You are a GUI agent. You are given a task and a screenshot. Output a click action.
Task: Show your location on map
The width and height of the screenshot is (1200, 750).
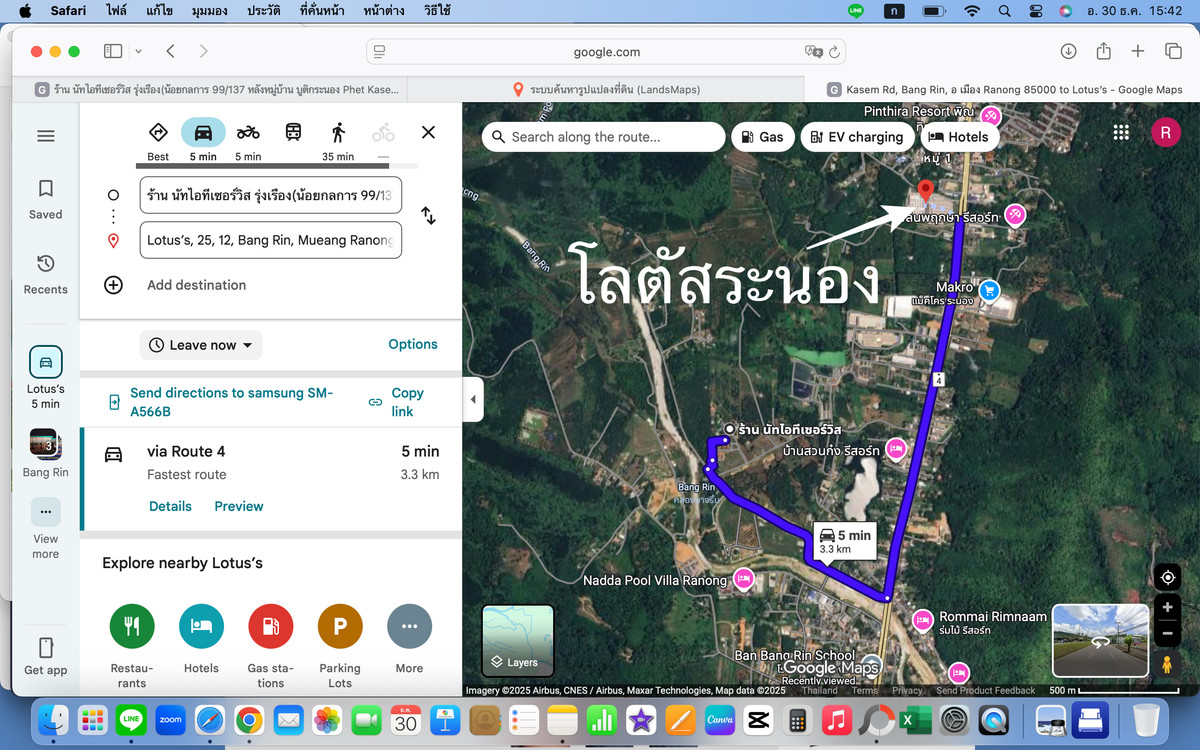tap(1166, 577)
